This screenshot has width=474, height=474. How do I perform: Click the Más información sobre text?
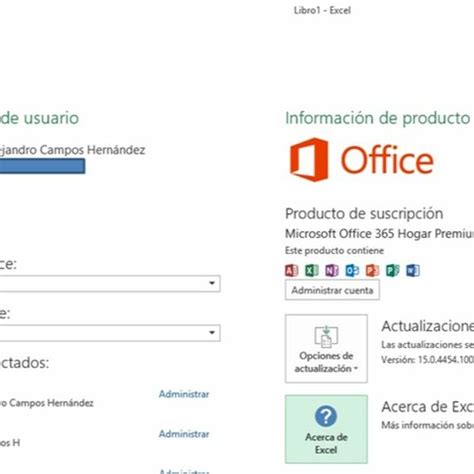click(428, 425)
